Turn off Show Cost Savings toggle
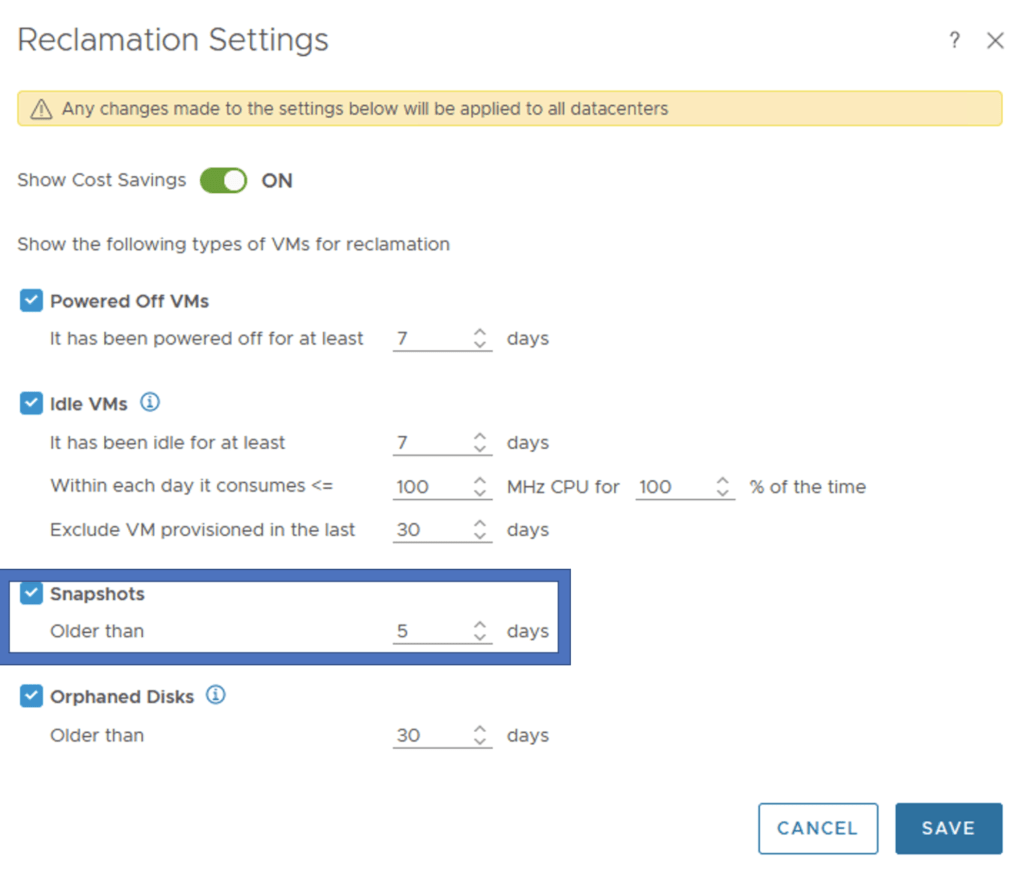 pos(223,181)
